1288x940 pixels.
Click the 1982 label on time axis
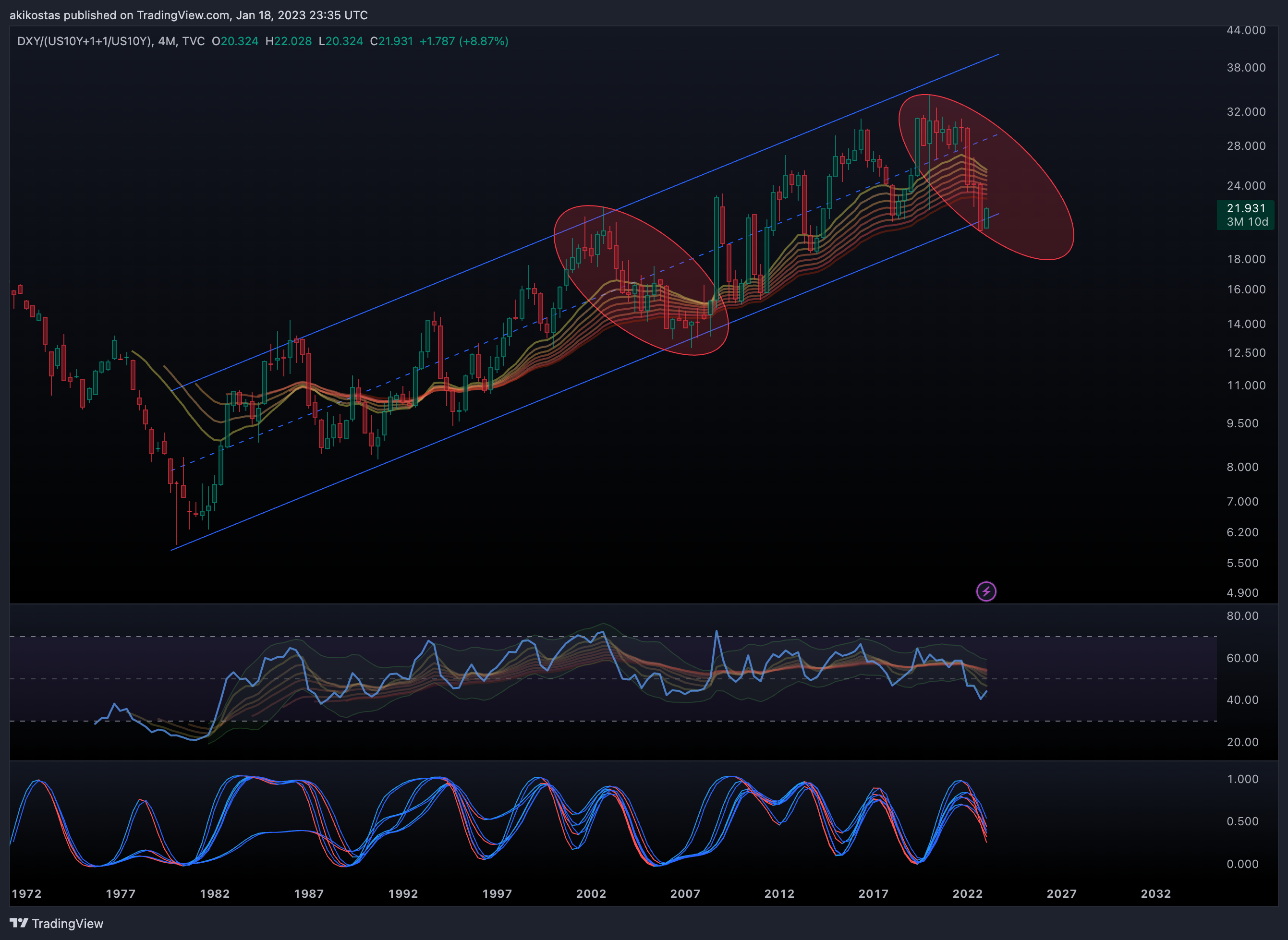[x=215, y=893]
